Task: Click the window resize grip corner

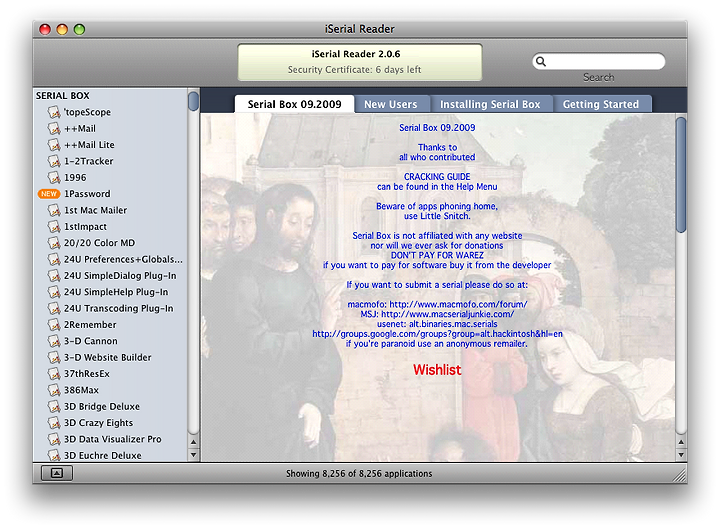Action: pyautogui.click(x=679, y=475)
